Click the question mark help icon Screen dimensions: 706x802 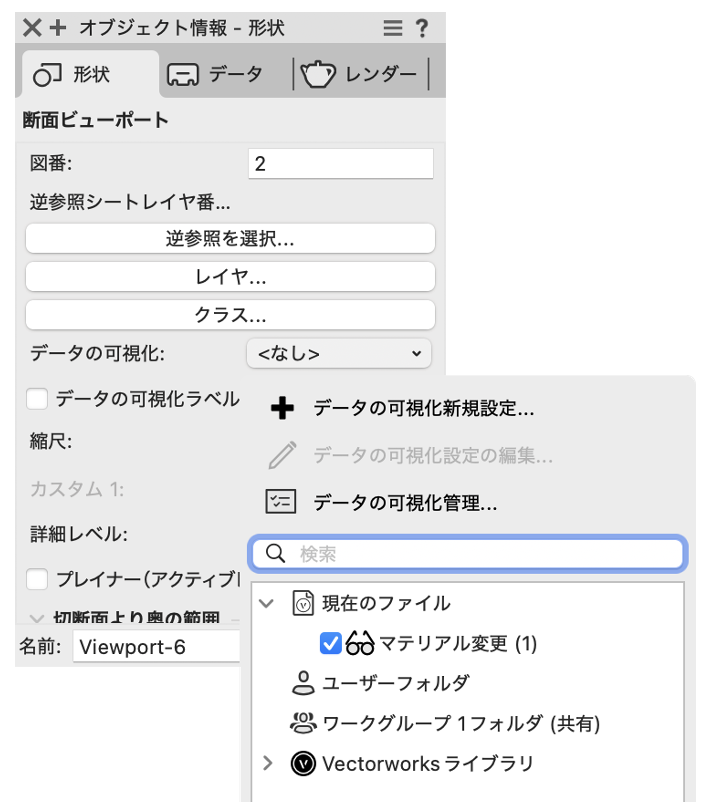point(422,28)
